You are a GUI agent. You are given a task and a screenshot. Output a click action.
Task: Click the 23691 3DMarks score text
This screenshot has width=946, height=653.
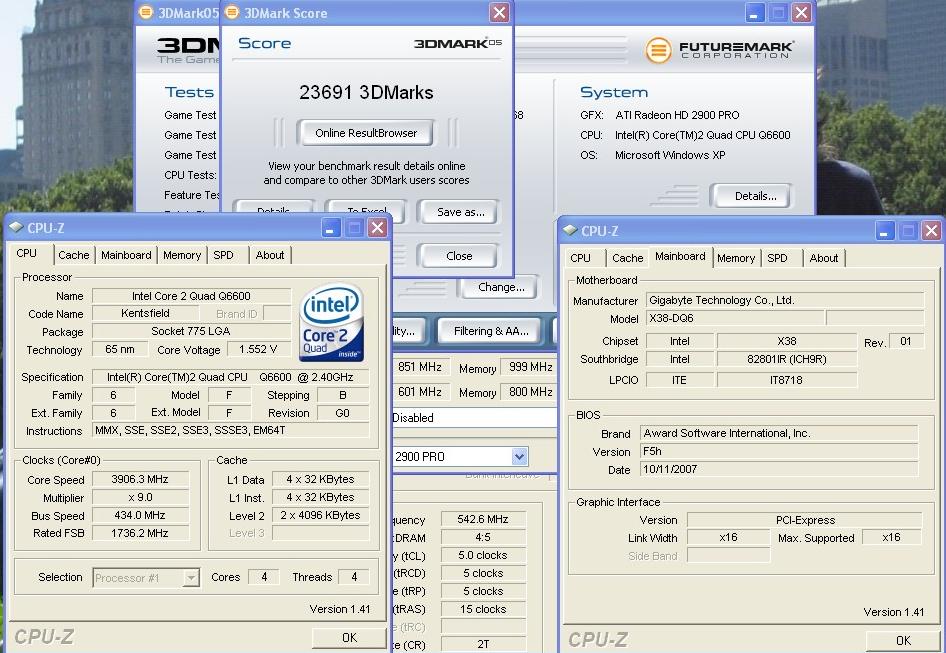366,92
